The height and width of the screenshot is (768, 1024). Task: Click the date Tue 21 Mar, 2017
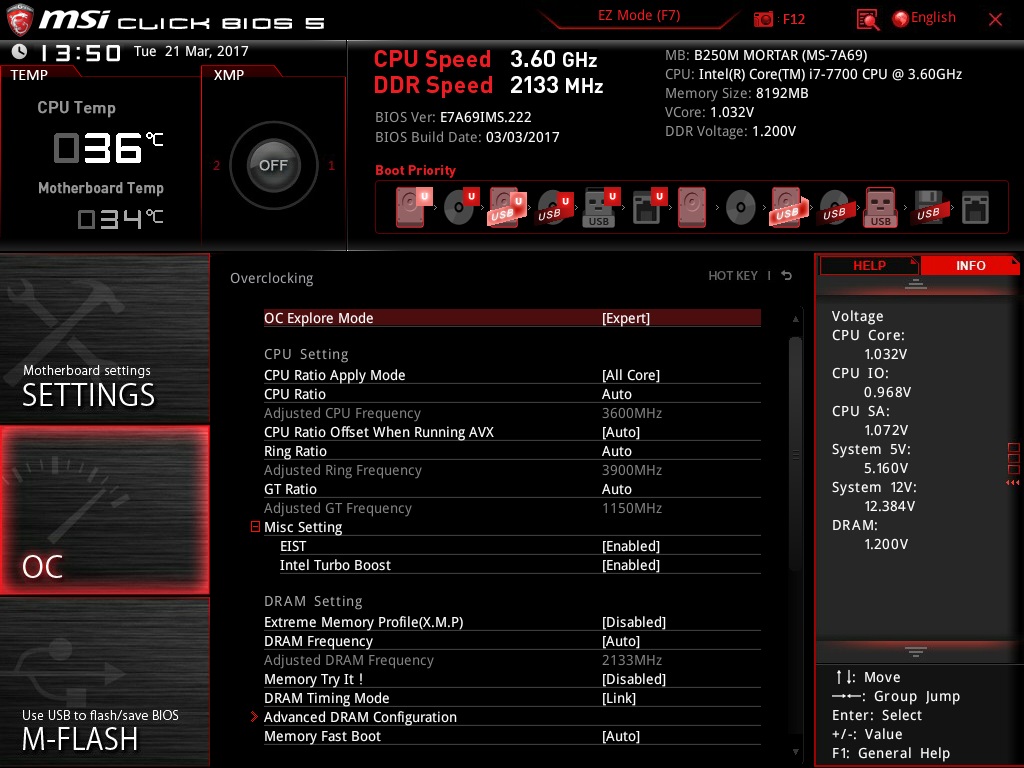191,51
